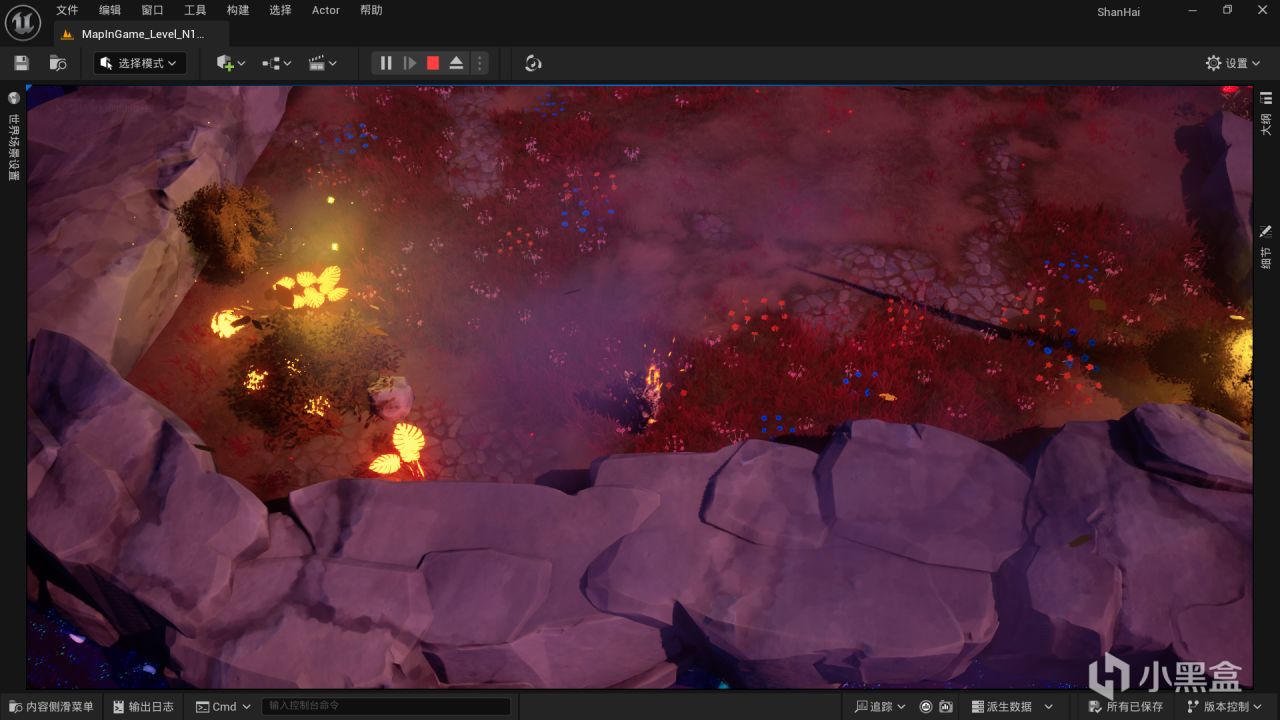Screen dimensions: 1280x720
Task: Open the blueprints dropdown in toolbar
Action: (277, 63)
